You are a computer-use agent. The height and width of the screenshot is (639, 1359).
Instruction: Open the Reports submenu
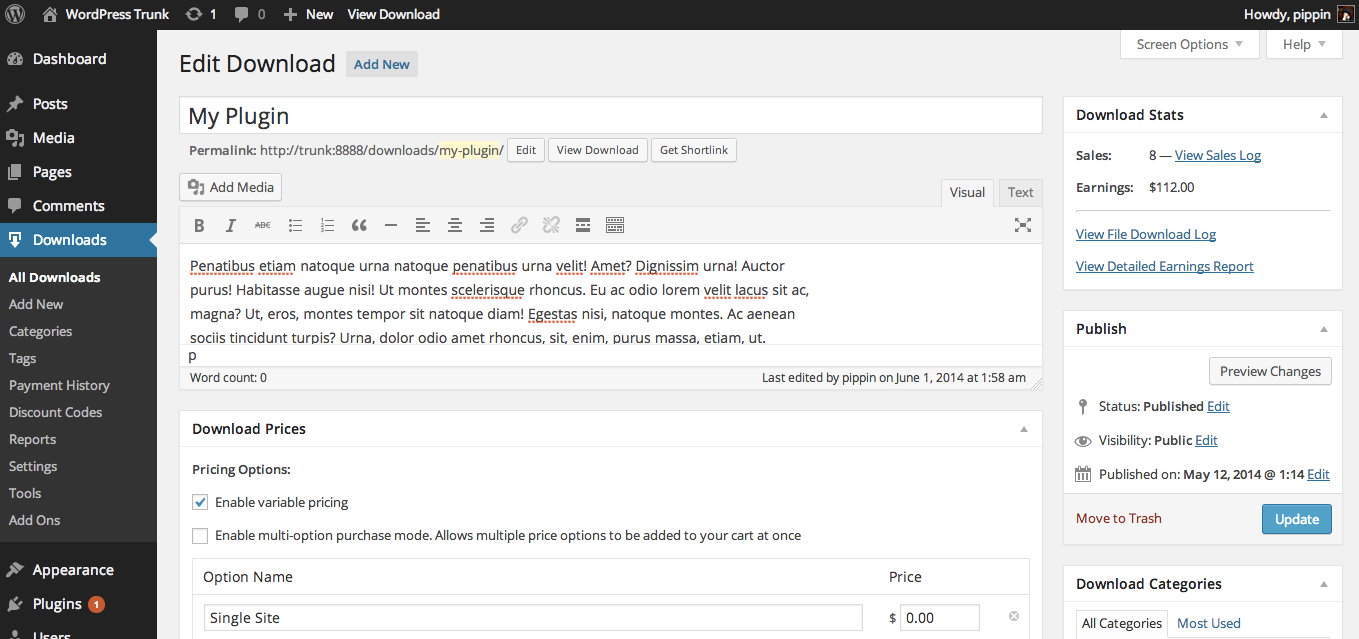coord(32,439)
